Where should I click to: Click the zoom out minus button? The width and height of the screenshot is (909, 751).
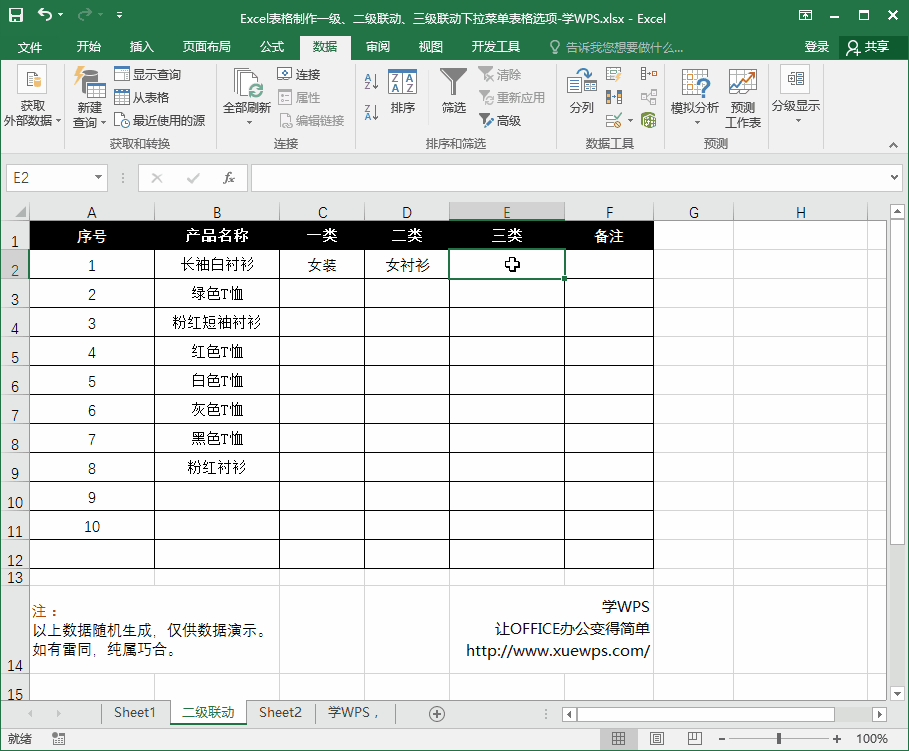click(x=722, y=738)
